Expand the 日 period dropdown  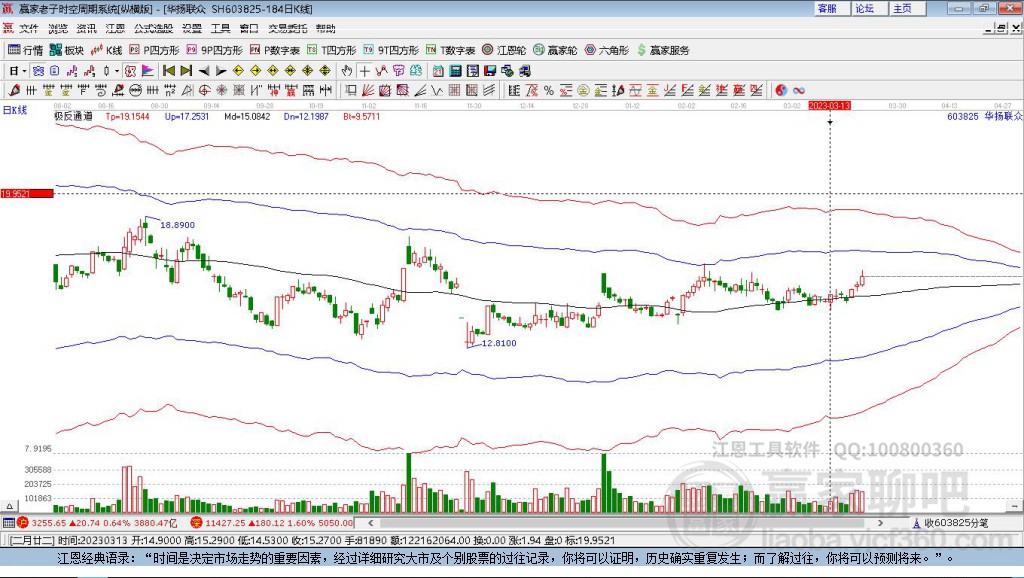[x=24, y=71]
